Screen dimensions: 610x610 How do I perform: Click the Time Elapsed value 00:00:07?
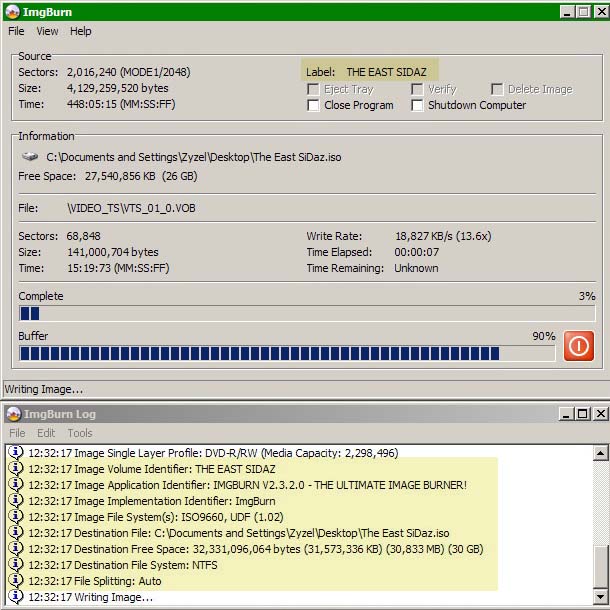tap(417, 252)
